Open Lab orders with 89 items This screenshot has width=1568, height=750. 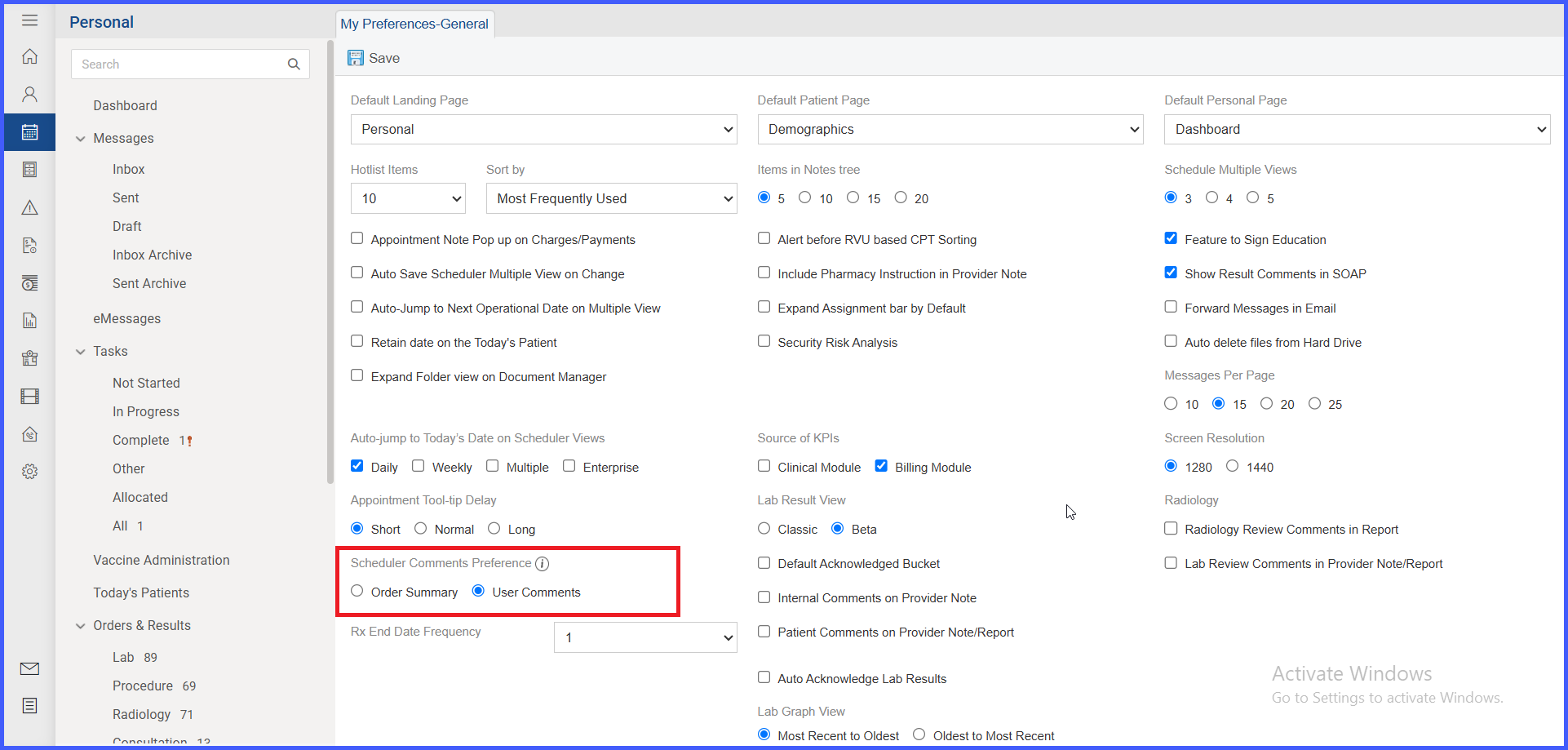[135, 658]
